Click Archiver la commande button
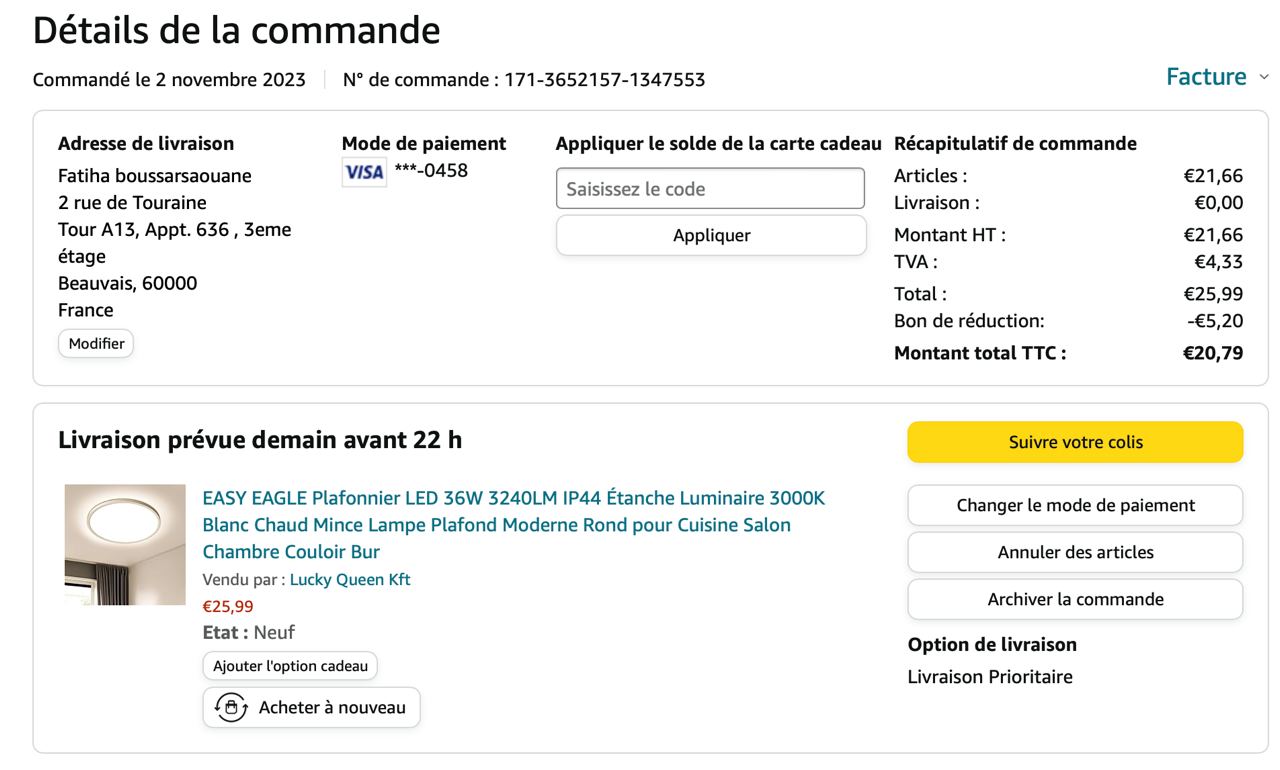The width and height of the screenshot is (1280, 770). (x=1075, y=599)
